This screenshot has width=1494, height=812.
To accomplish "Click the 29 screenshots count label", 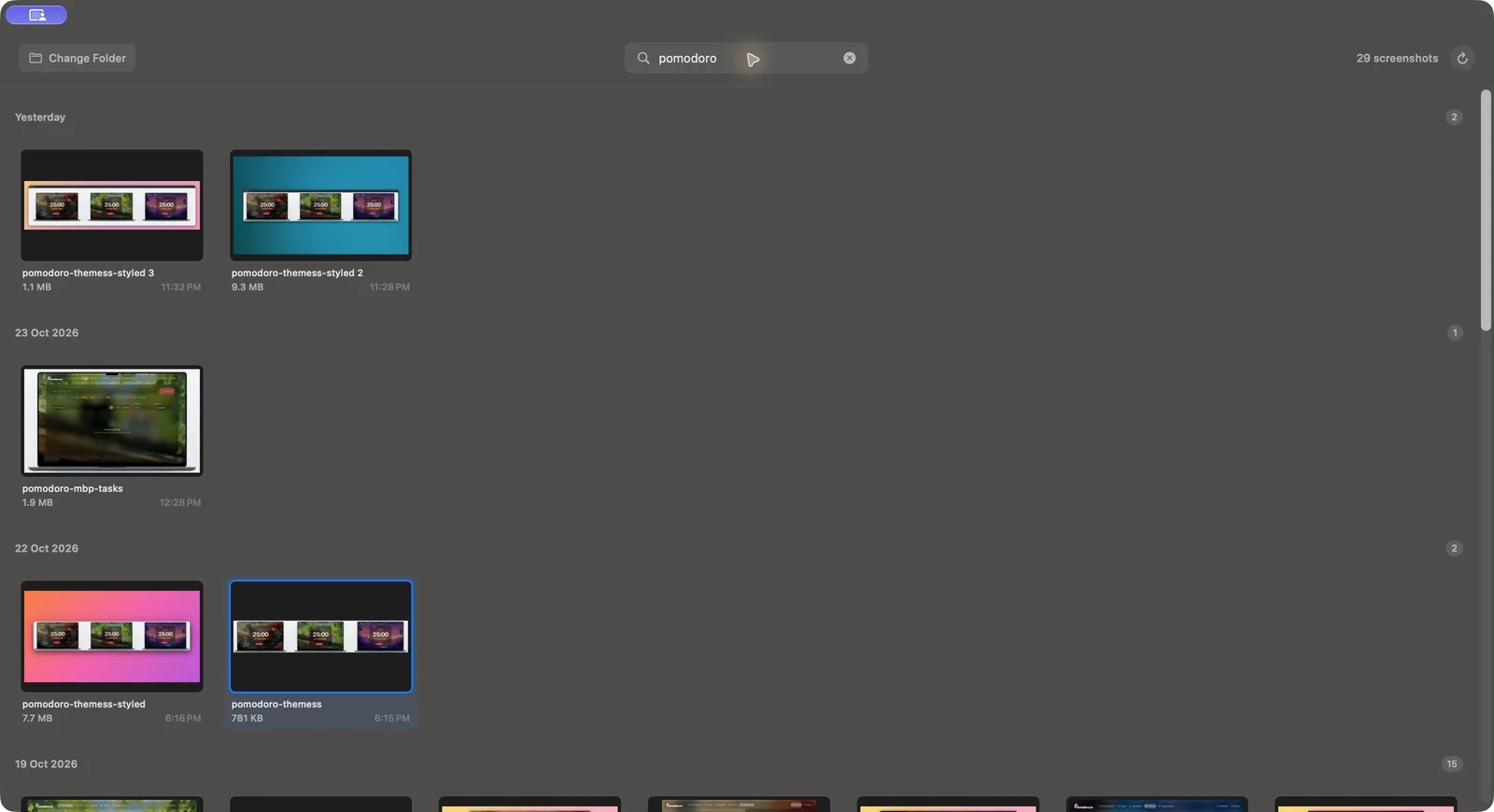I will 1397,58.
